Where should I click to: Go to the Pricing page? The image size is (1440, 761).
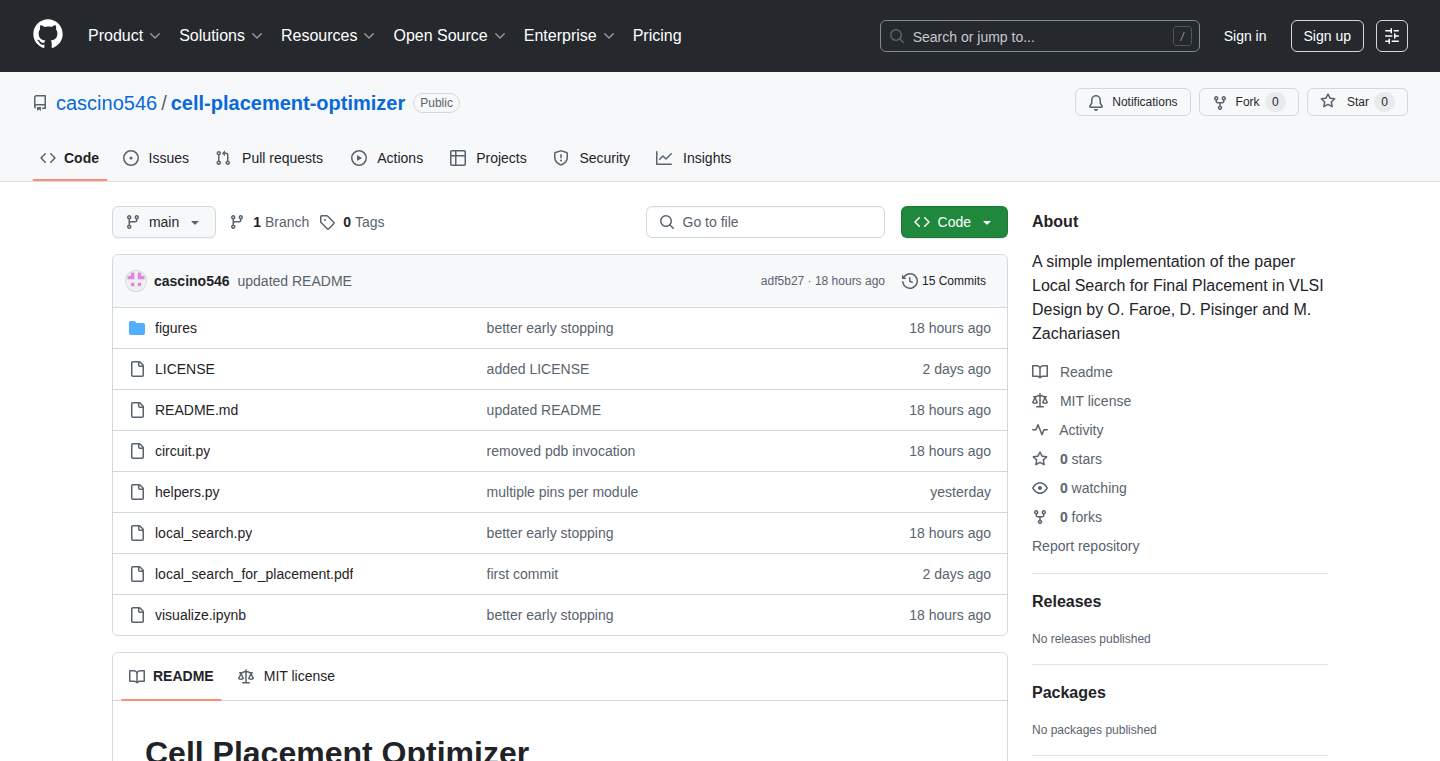click(657, 36)
